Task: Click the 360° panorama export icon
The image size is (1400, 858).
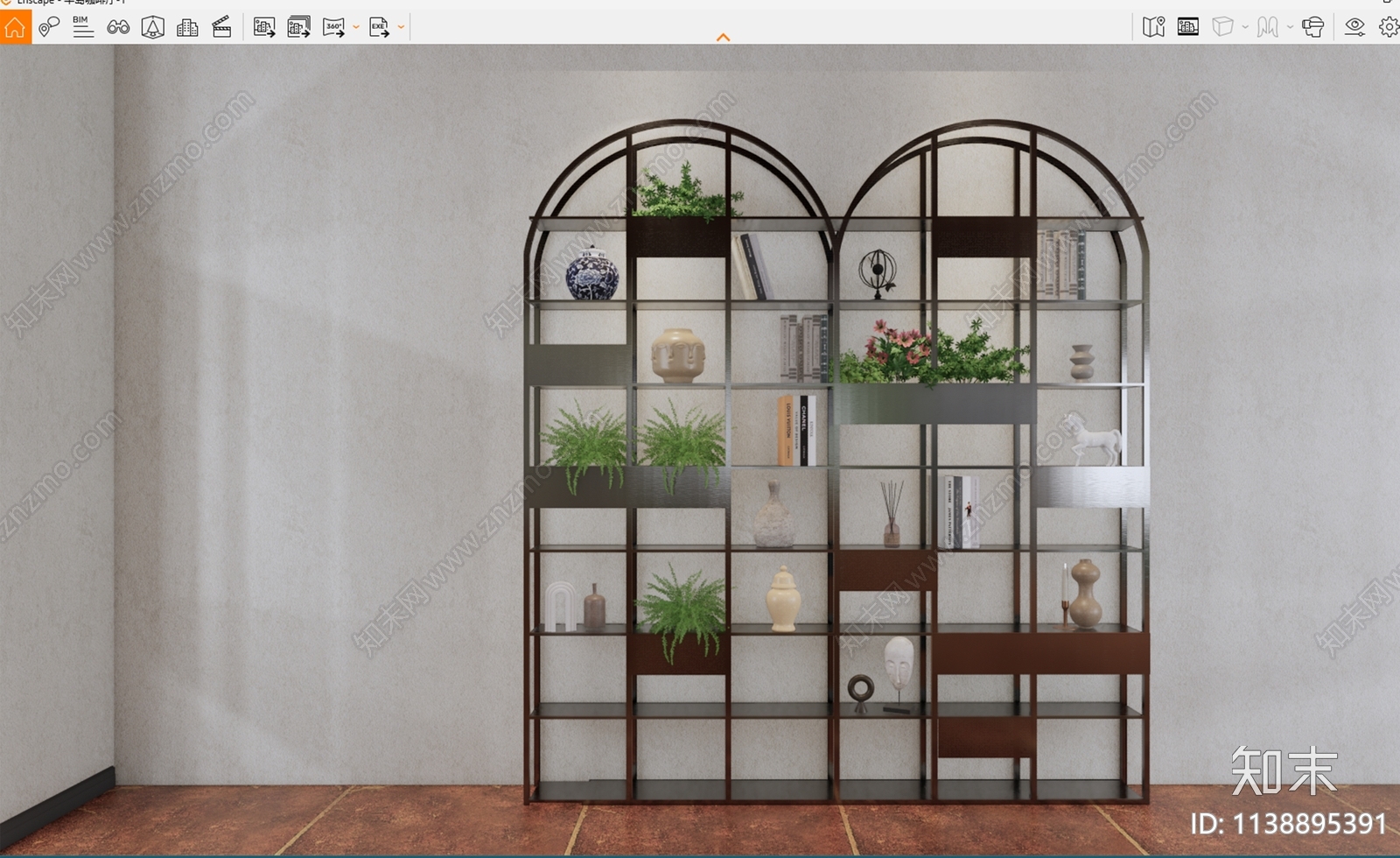Action: 334,27
